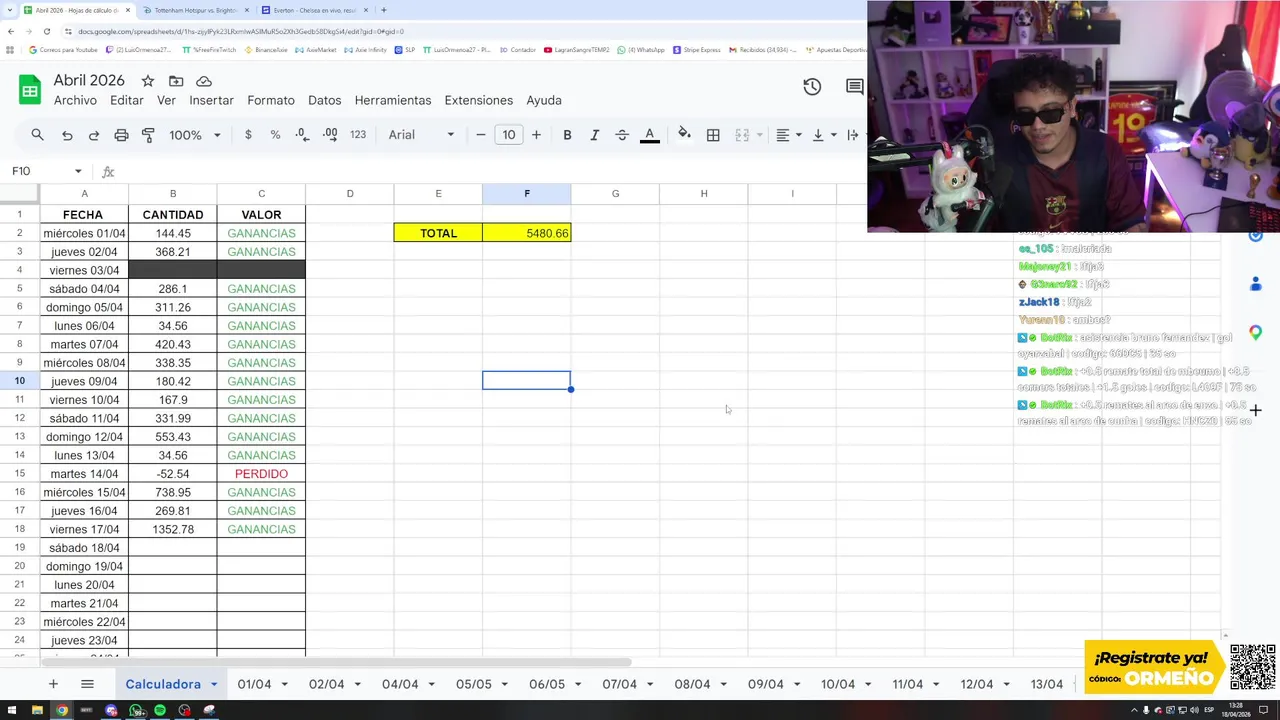Open the Archivo menu
Image resolution: width=1280 pixels, height=720 pixels.
click(75, 100)
